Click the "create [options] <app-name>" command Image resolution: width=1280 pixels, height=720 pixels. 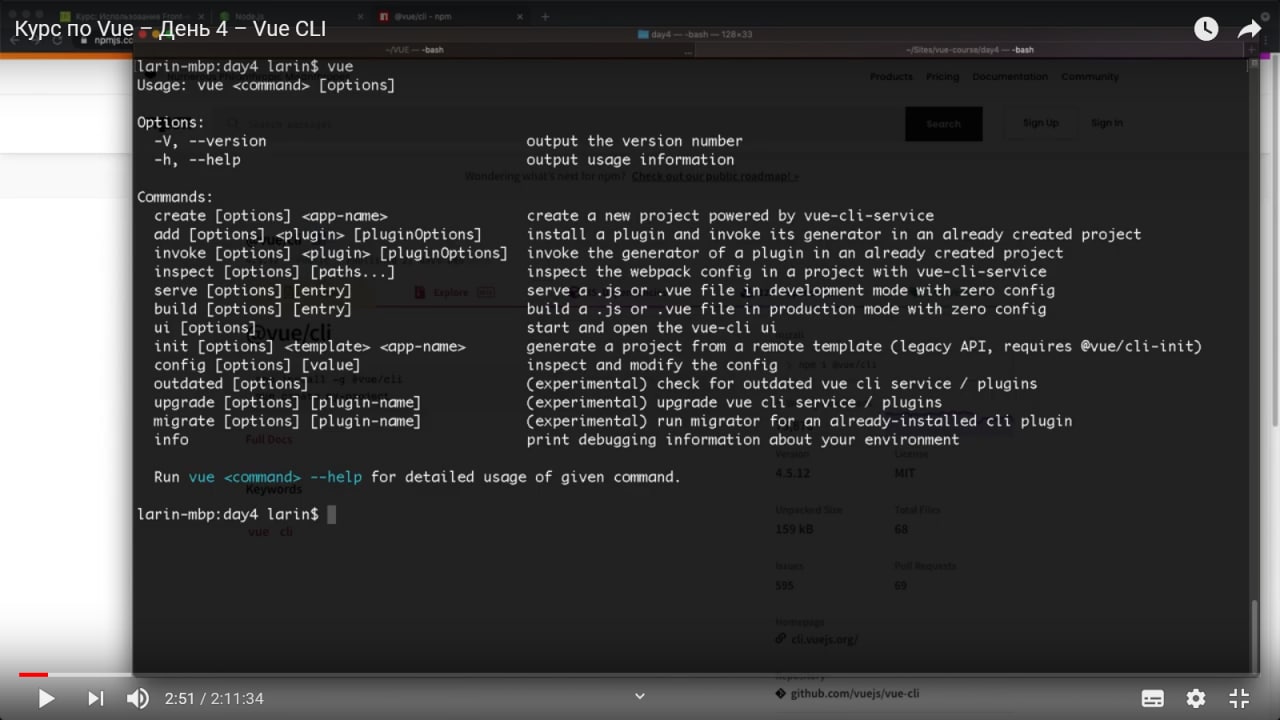[270, 216]
